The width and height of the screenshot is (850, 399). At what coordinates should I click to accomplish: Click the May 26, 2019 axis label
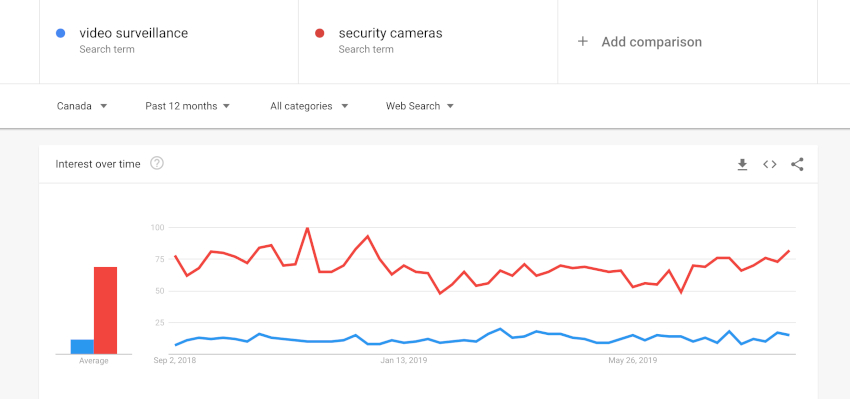coord(633,360)
